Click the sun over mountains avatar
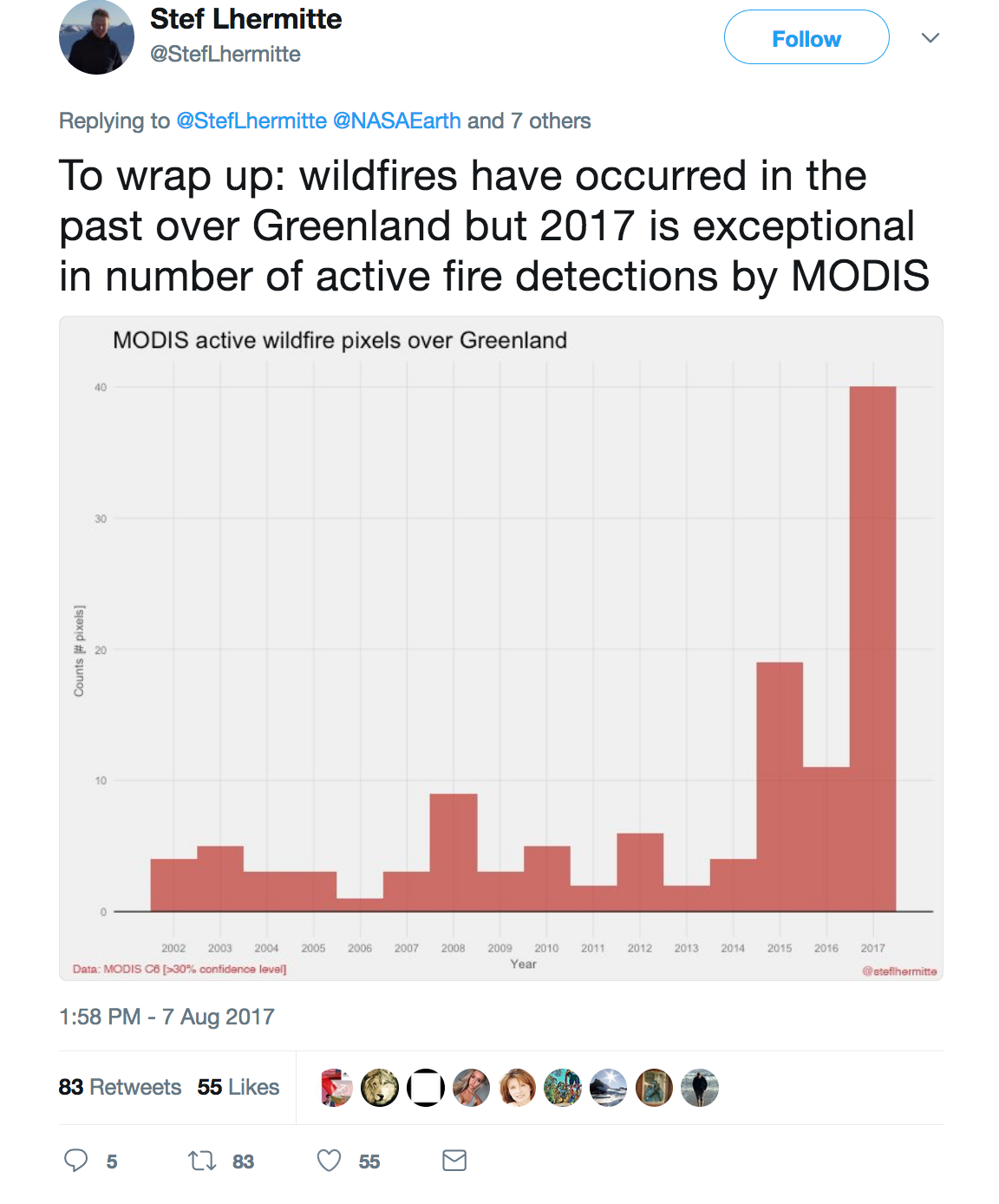Screen dimensions: 999x1204 (x=609, y=1088)
